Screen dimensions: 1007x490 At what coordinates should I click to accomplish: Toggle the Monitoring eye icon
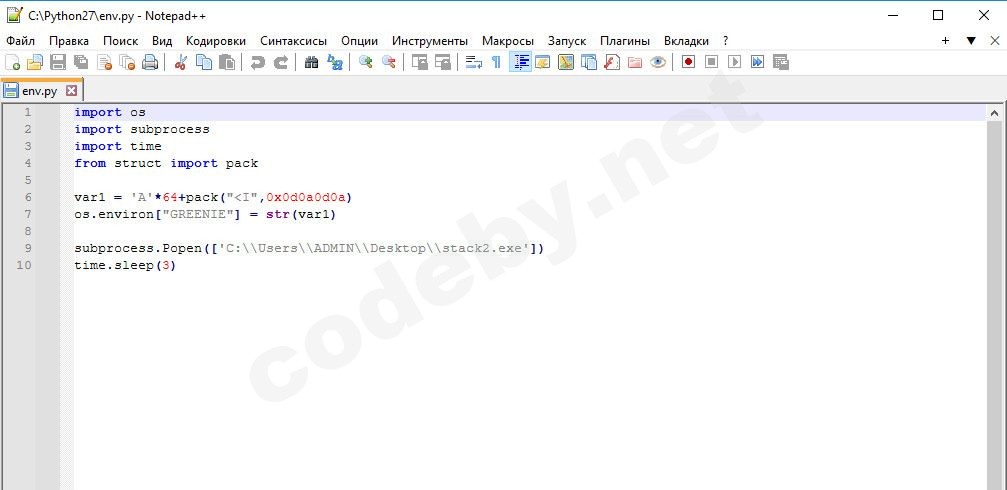point(658,62)
